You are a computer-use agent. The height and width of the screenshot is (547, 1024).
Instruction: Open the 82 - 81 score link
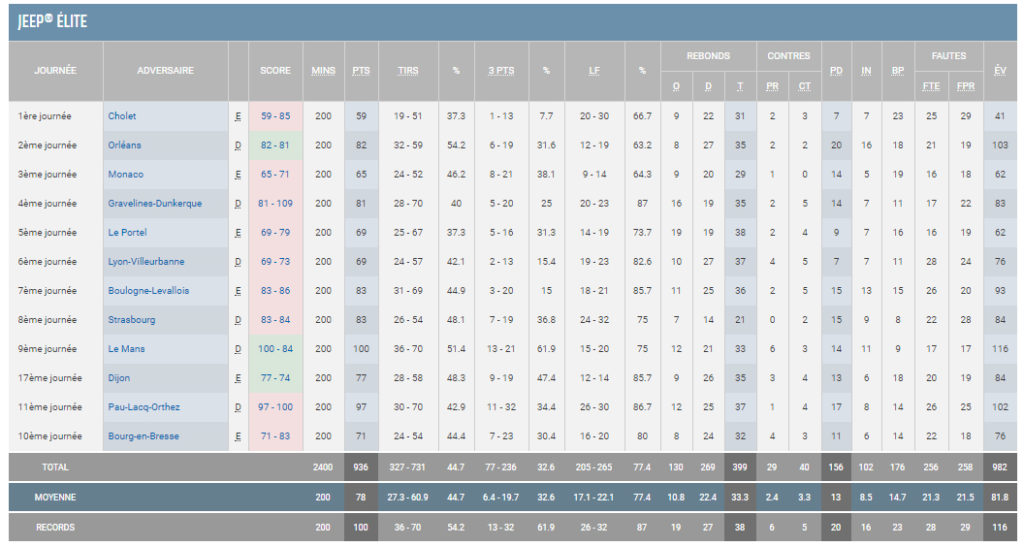[276, 145]
